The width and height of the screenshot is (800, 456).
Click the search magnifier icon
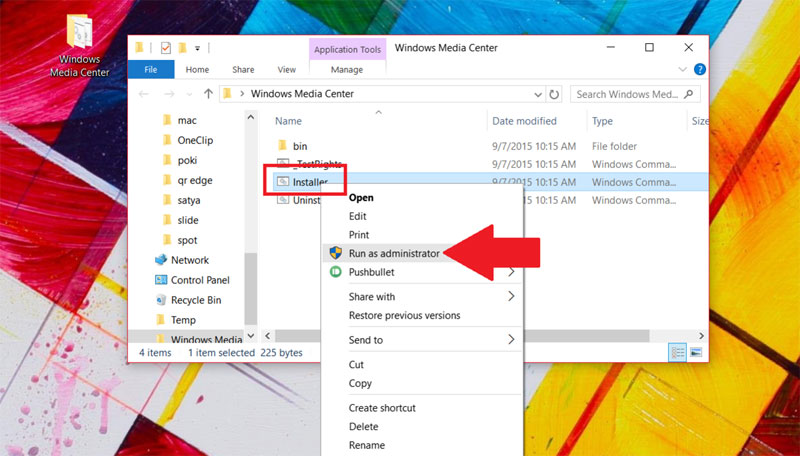click(689, 94)
